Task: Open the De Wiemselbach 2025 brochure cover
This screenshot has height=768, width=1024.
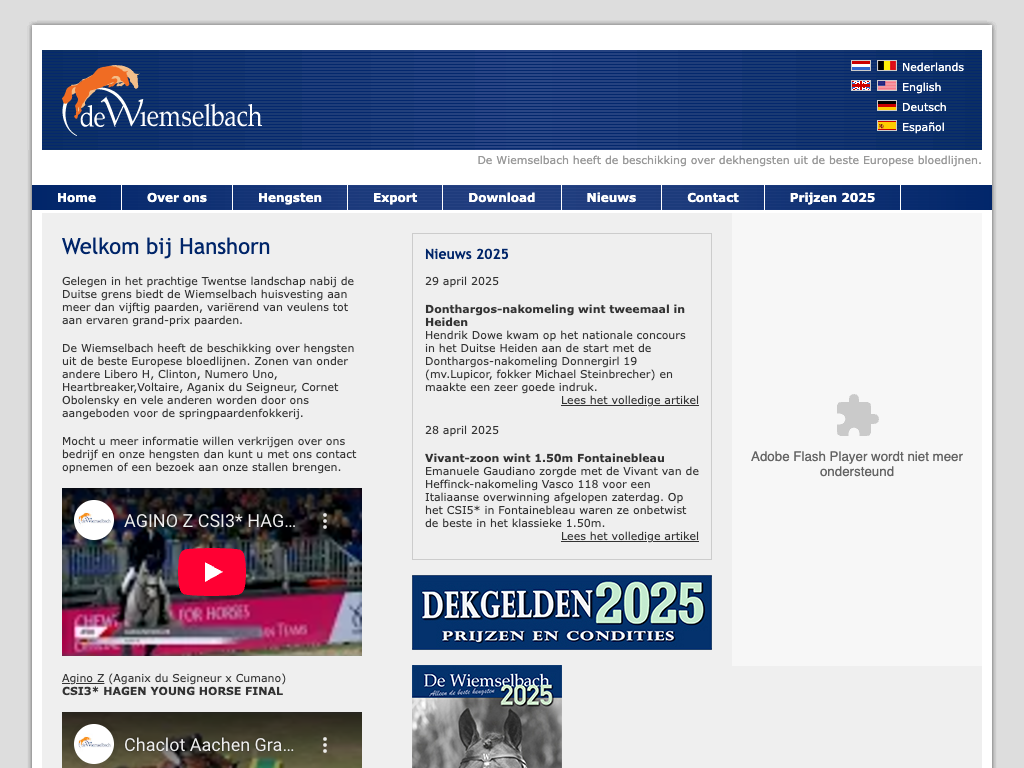Action: click(x=487, y=717)
